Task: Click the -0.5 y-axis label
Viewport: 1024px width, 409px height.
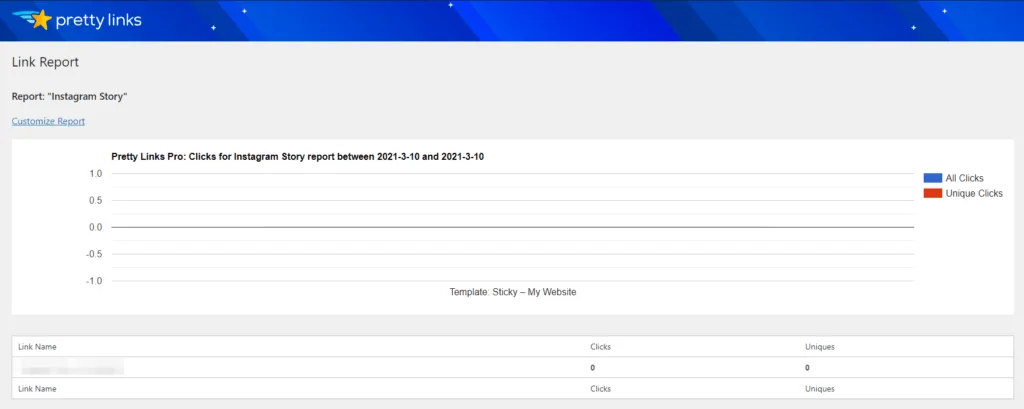Action: pos(94,254)
